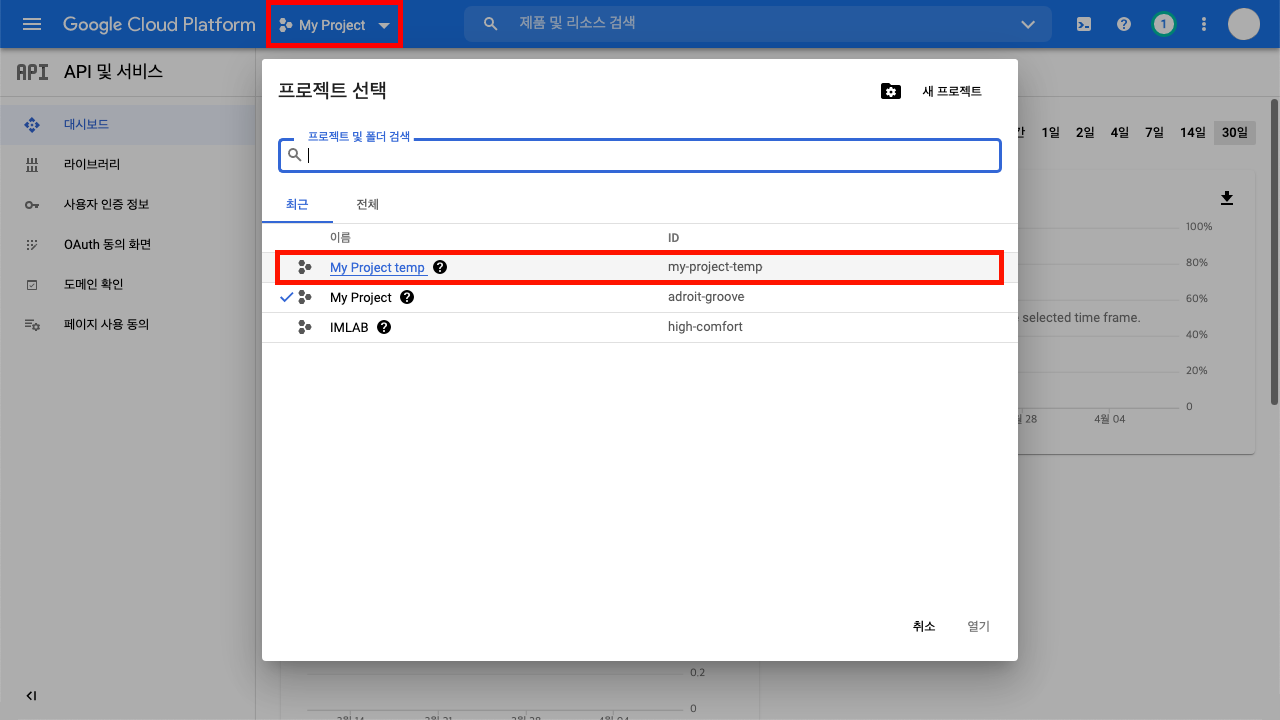Screen dimensions: 1280x720
Task: Click the my-project-temp ID cell
Action: 715,267
